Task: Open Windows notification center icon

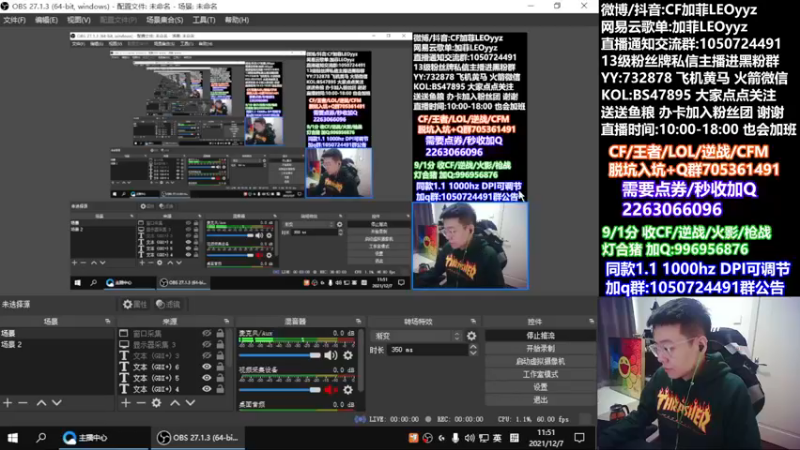Action: (580, 438)
